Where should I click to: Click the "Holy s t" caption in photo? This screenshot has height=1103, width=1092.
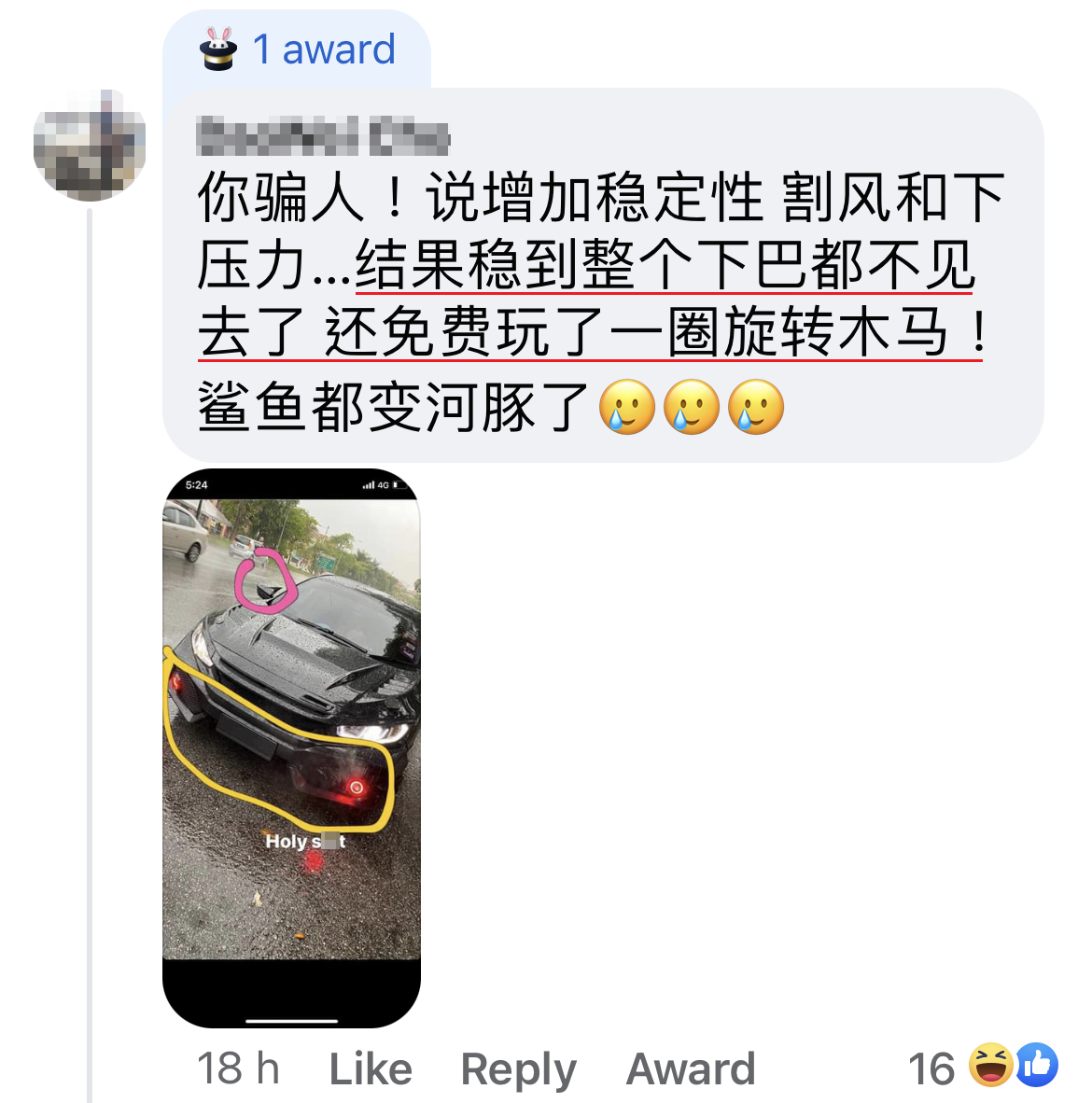(x=305, y=842)
